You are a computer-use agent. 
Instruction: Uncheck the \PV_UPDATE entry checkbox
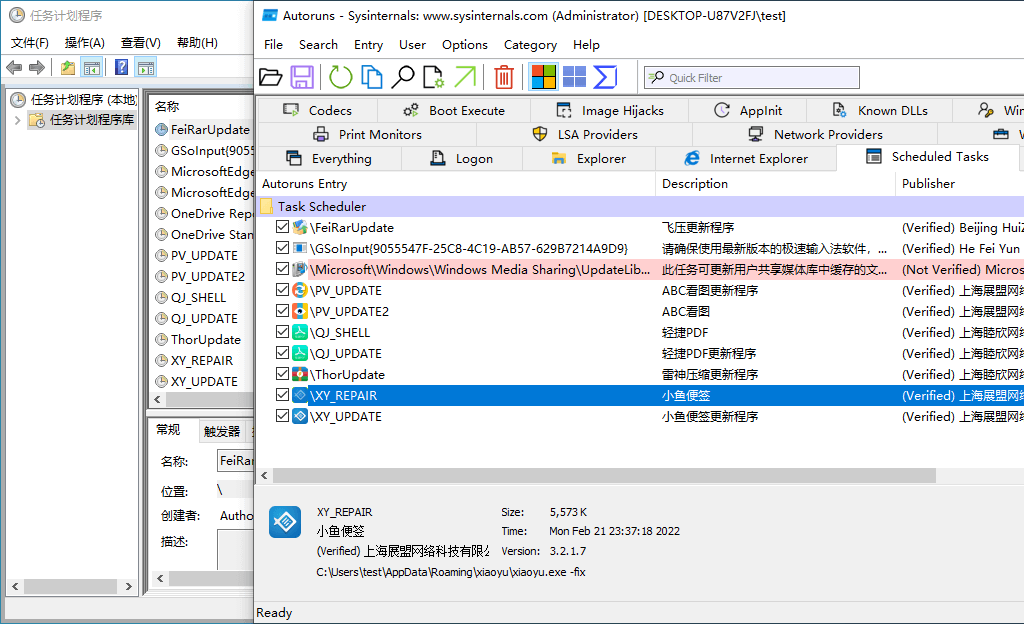[282, 289]
